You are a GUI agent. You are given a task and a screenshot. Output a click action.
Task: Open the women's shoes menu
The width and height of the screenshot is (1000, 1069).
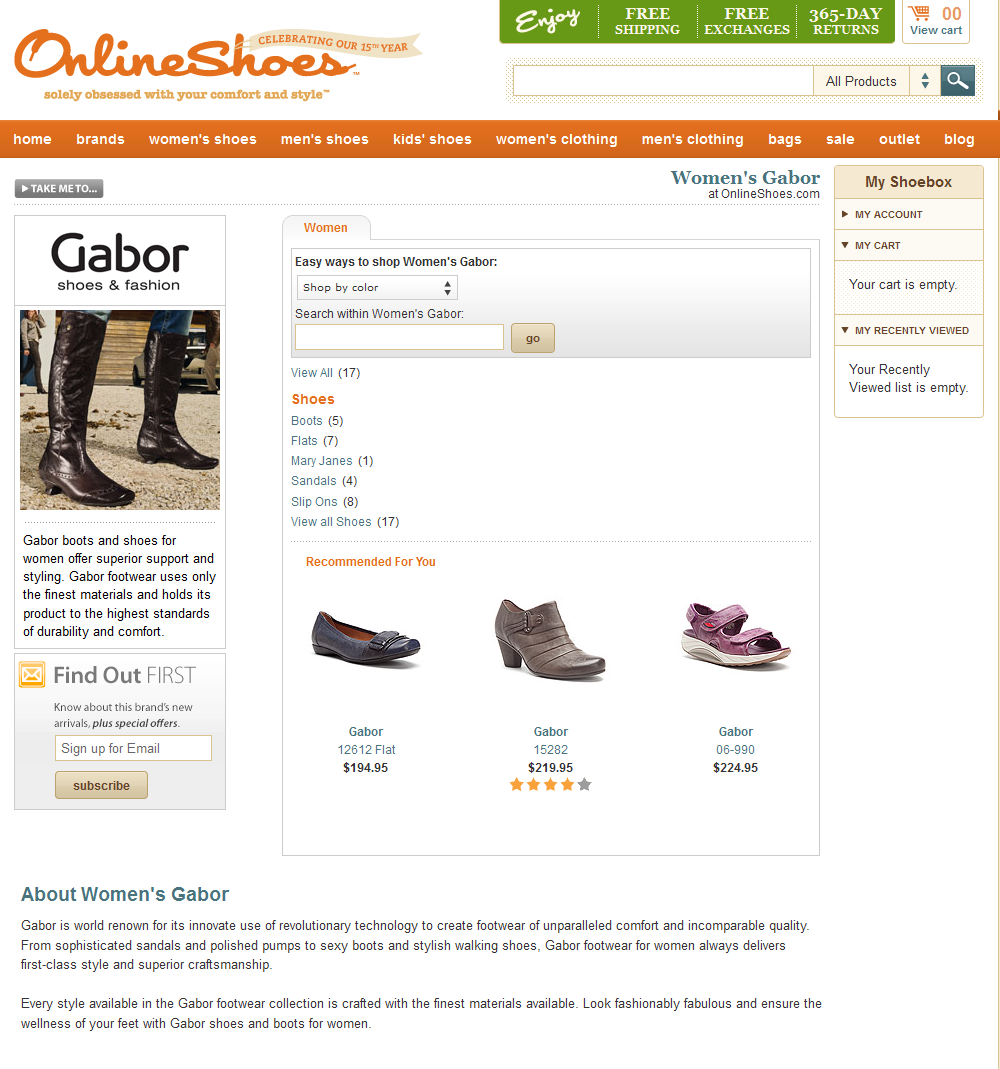(x=202, y=139)
